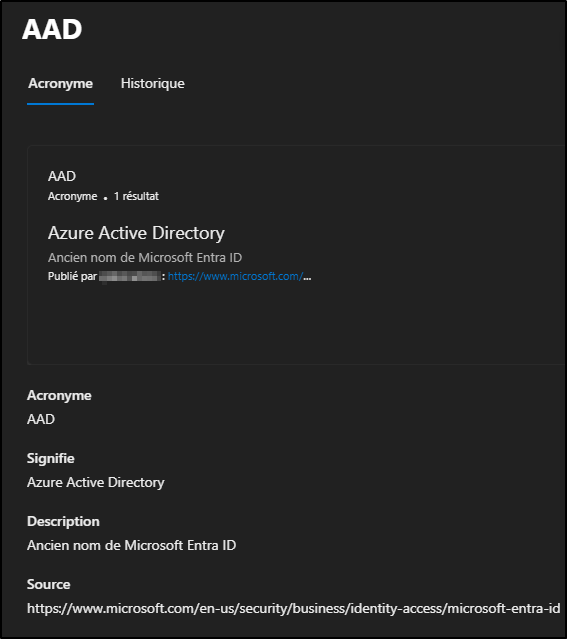Click the Signifie field label
Screen dimensions: 567x639
coord(51,458)
